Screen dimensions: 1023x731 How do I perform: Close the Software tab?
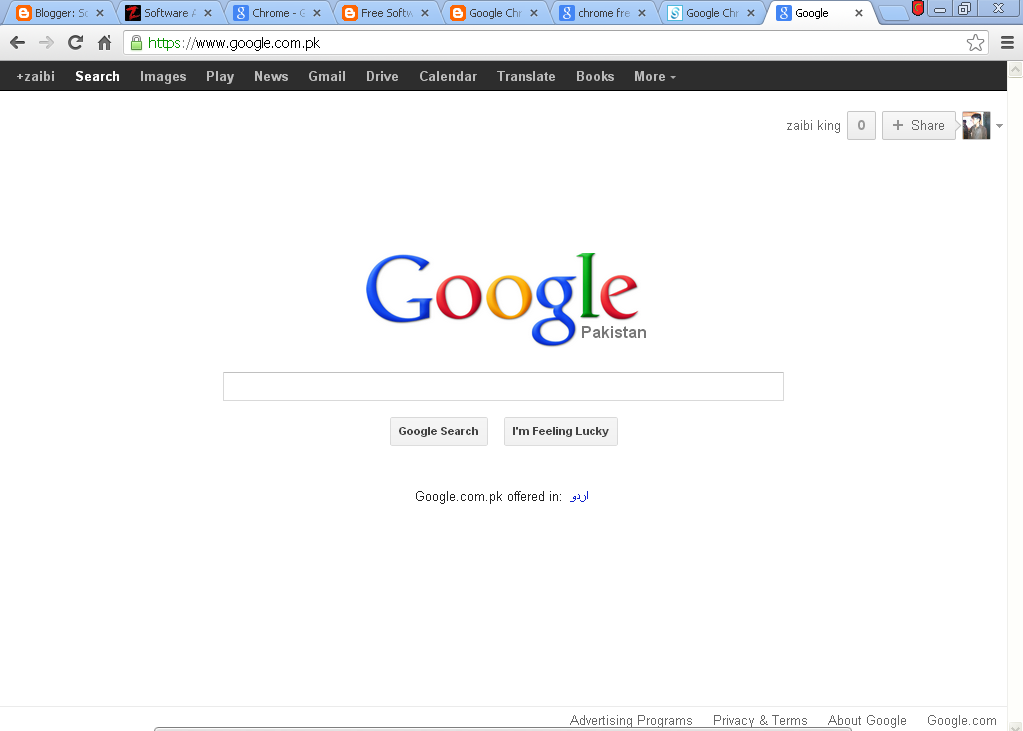(x=208, y=13)
